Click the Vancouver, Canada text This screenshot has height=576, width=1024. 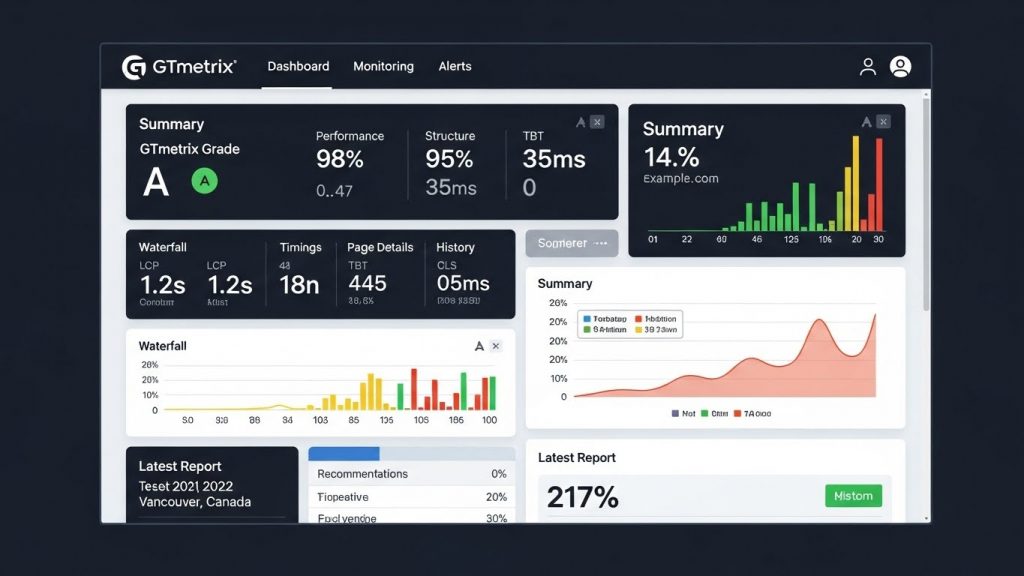[195, 502]
